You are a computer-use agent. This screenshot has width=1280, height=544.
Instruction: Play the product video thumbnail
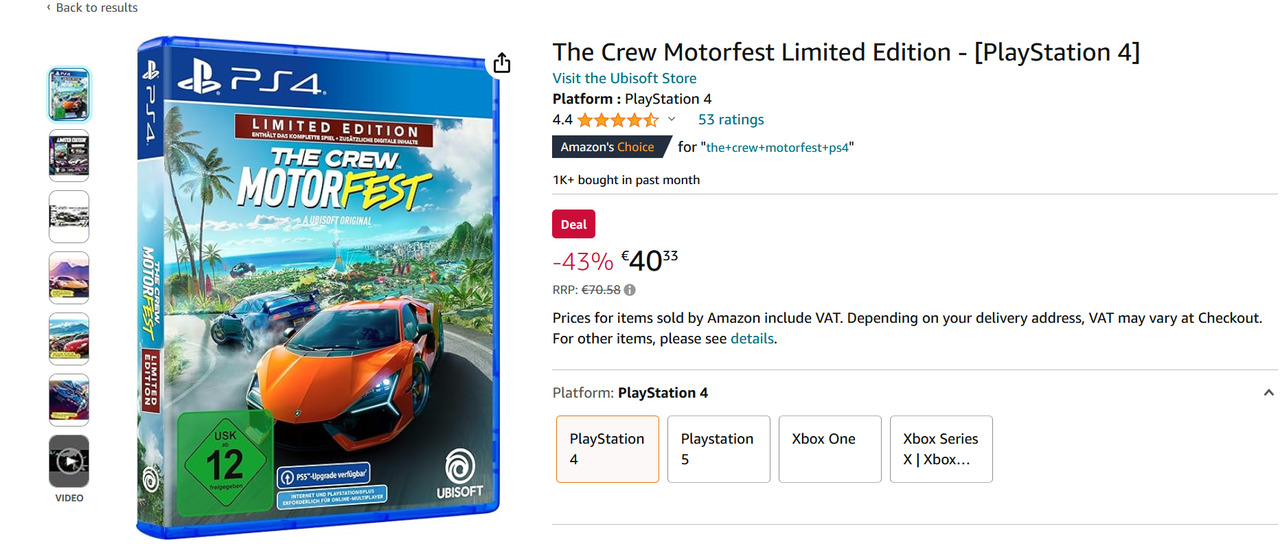[x=69, y=461]
